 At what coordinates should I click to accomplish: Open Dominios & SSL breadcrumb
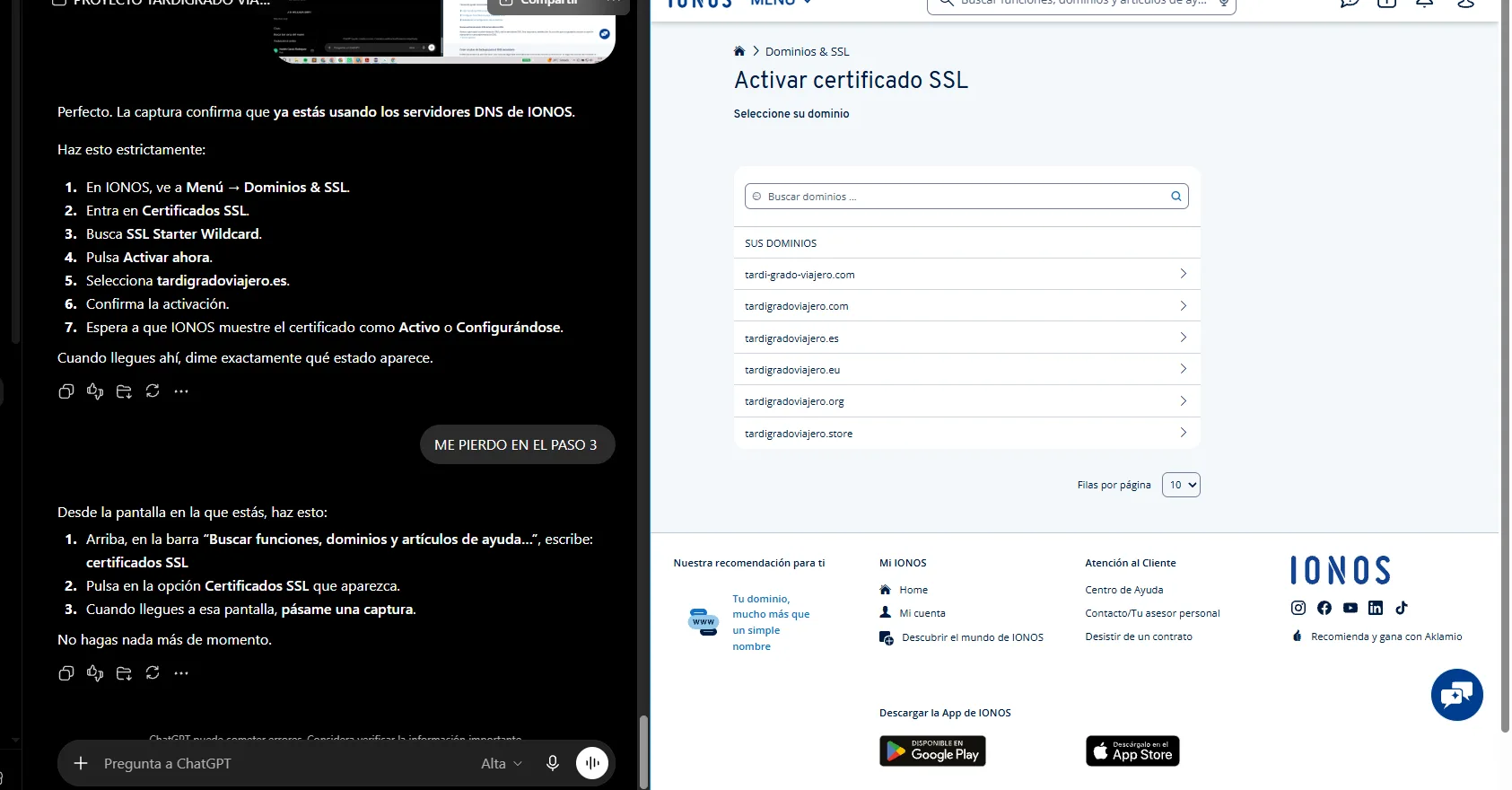pos(807,51)
